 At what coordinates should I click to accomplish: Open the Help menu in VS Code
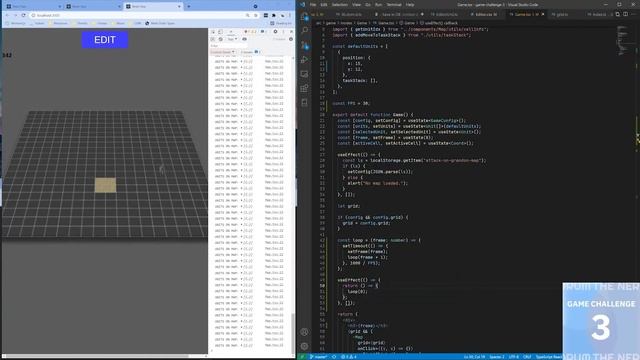click(x=410, y=5)
